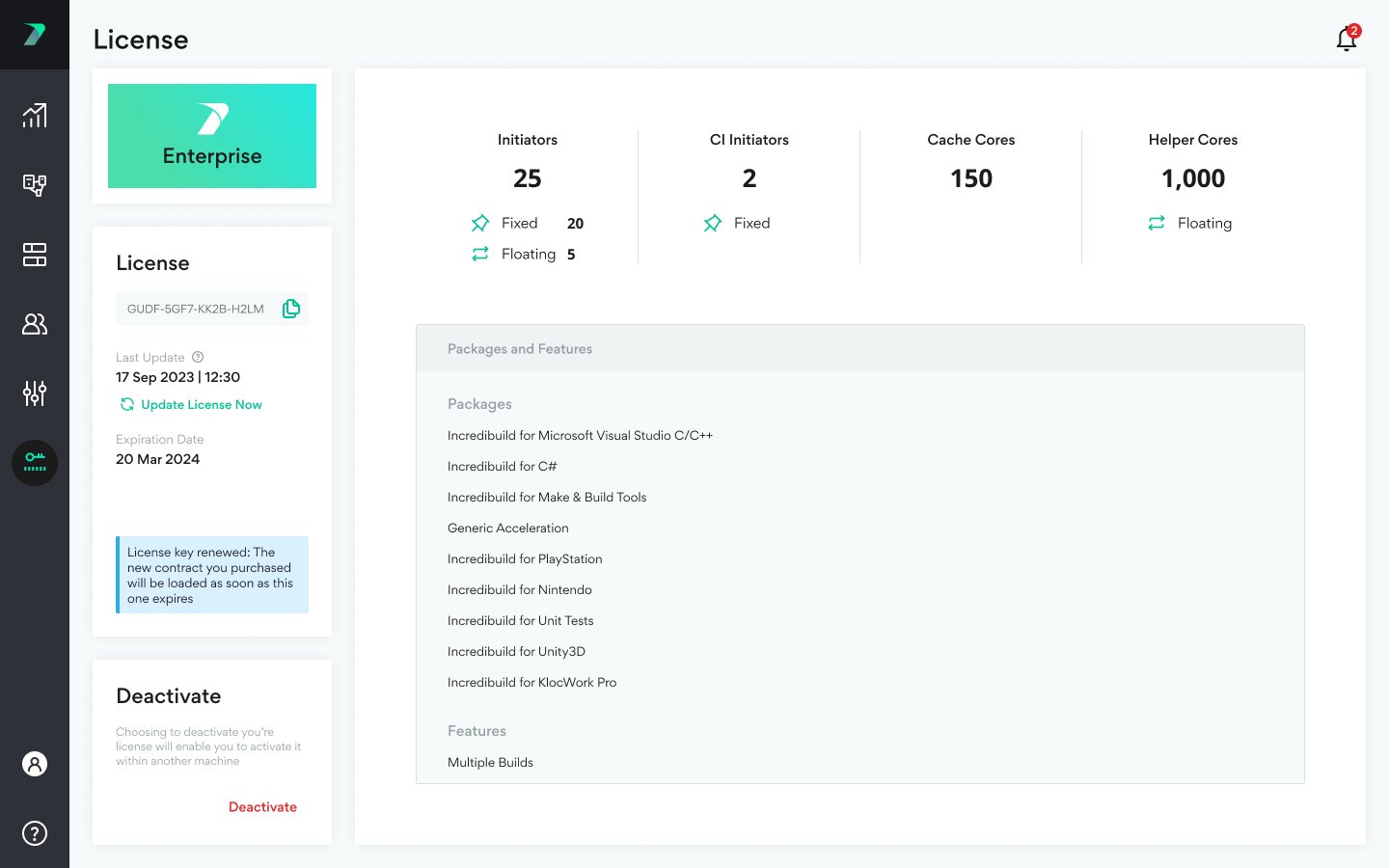Click the Incredibuild logo in sidebar

point(35,35)
